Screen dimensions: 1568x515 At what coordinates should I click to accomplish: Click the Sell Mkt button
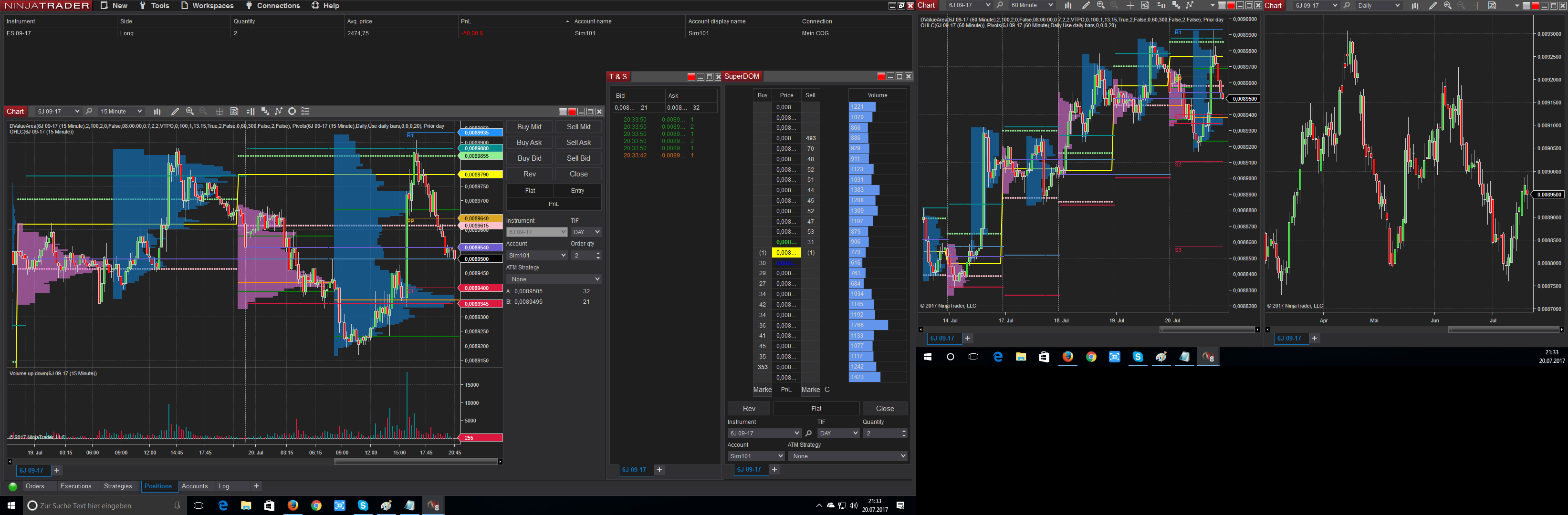(578, 126)
